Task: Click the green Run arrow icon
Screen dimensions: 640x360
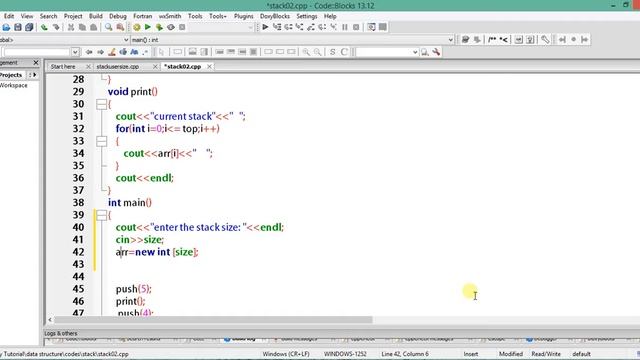Action: (x=148, y=27)
